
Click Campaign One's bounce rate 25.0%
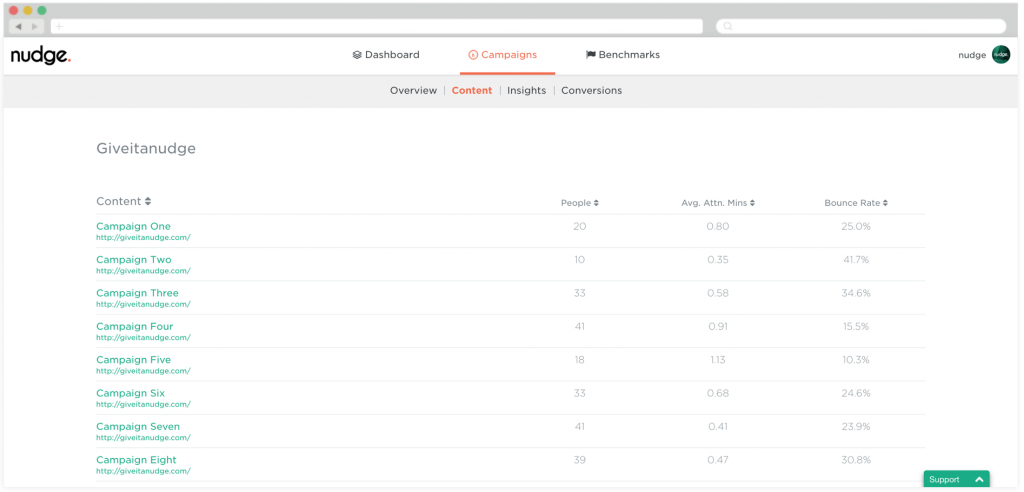(856, 226)
